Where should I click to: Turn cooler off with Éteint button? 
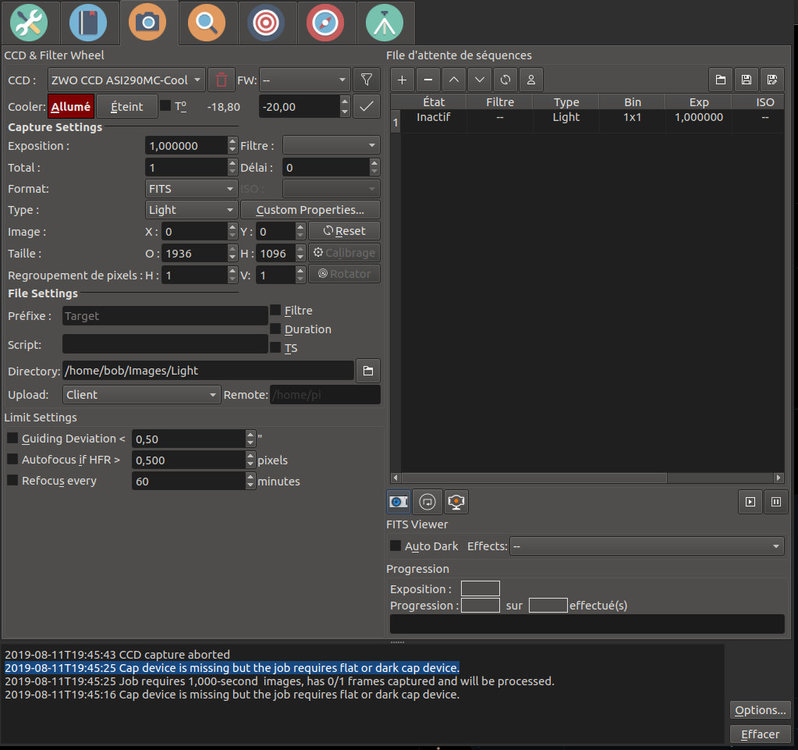[x=127, y=107]
